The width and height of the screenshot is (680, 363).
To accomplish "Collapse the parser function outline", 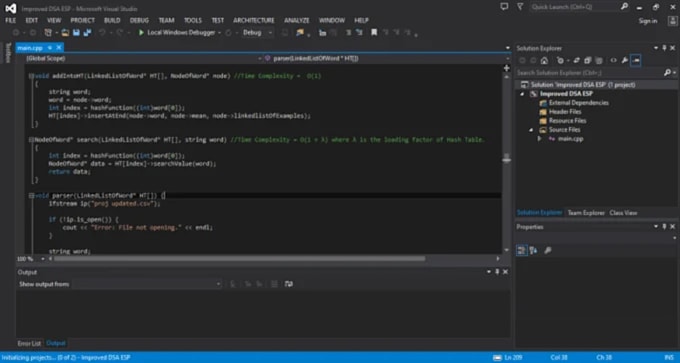I will tap(31, 196).
